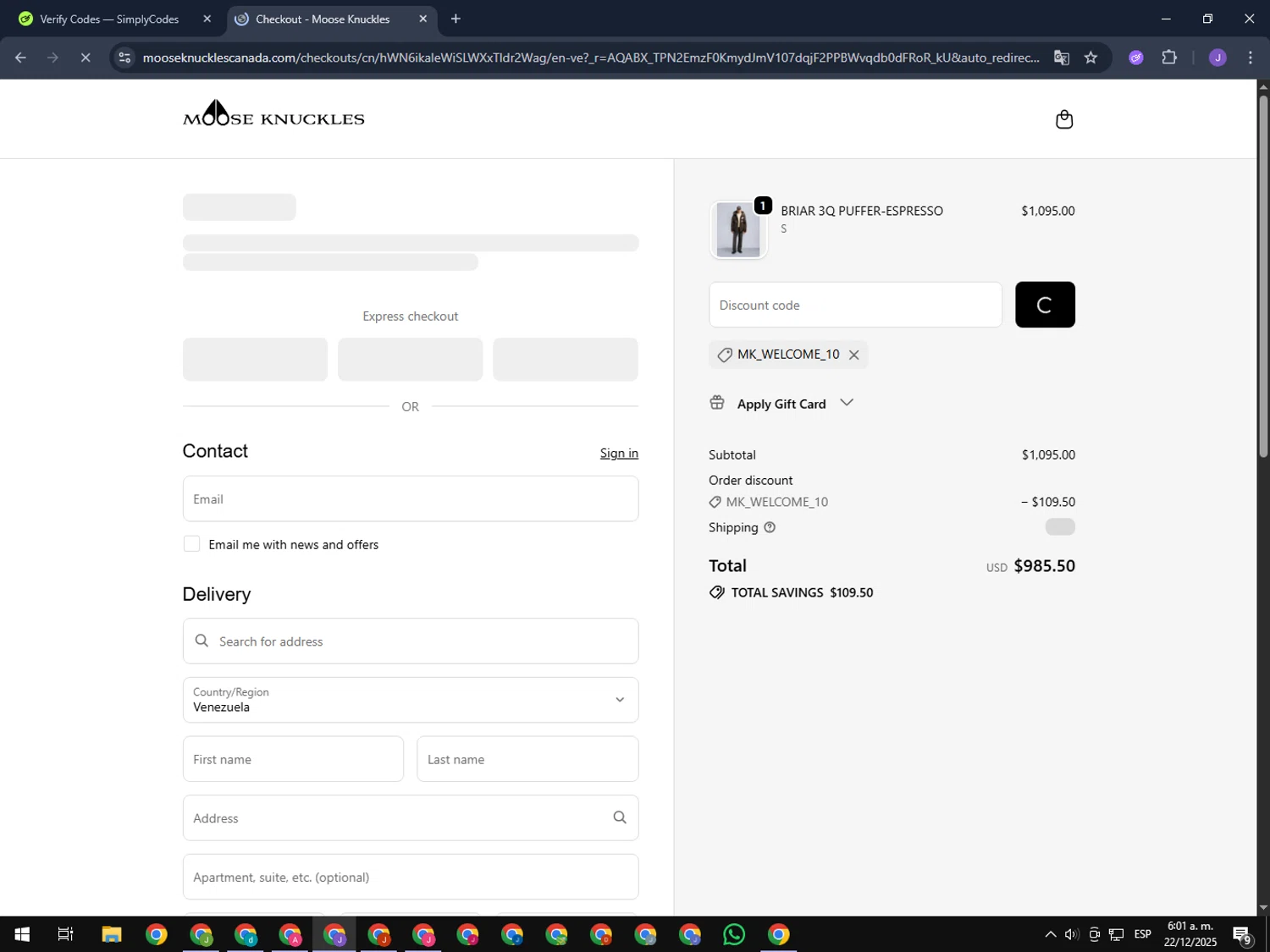Click the BRIAR 3Q PUFFER-ESPRESSO product name
The width and height of the screenshot is (1270, 952).
862,211
